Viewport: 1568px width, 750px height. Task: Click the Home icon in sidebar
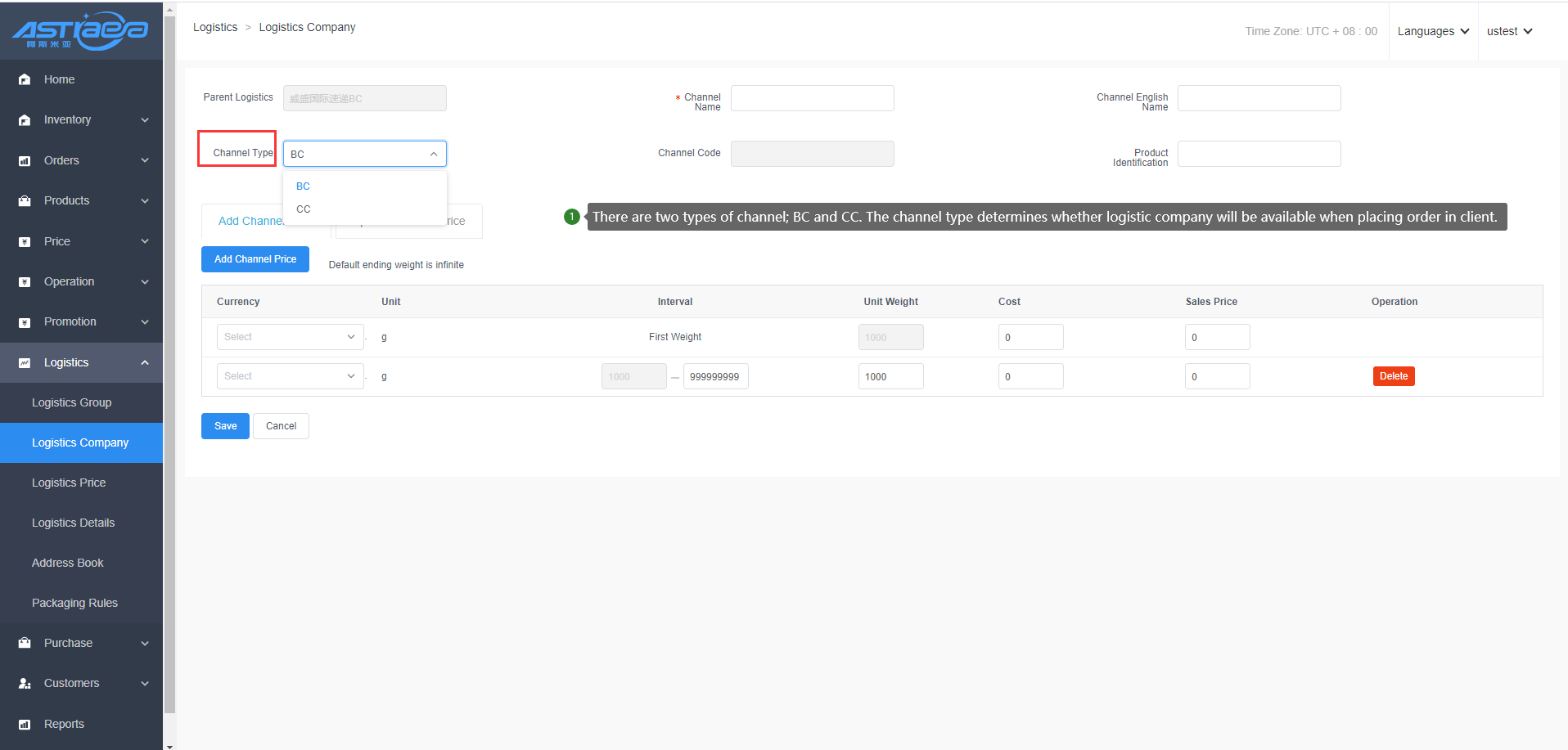[25, 79]
